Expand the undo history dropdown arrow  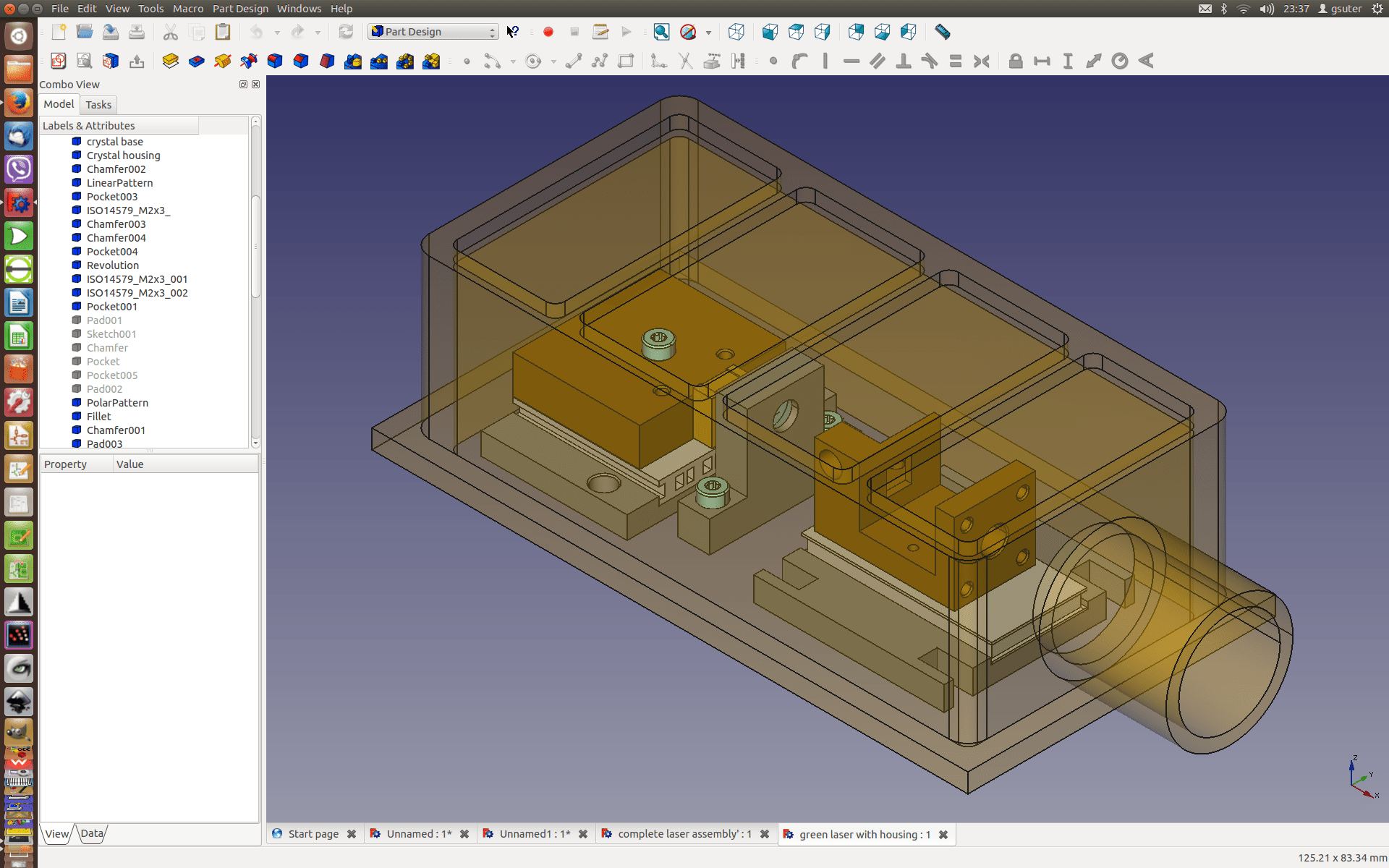click(x=277, y=33)
